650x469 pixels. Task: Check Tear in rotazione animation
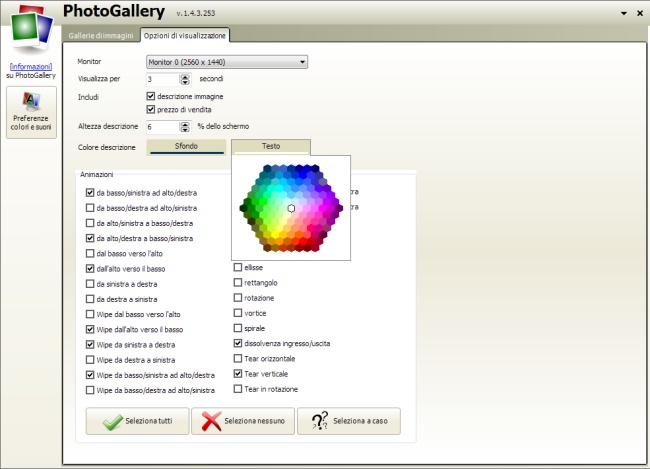[x=238, y=389]
